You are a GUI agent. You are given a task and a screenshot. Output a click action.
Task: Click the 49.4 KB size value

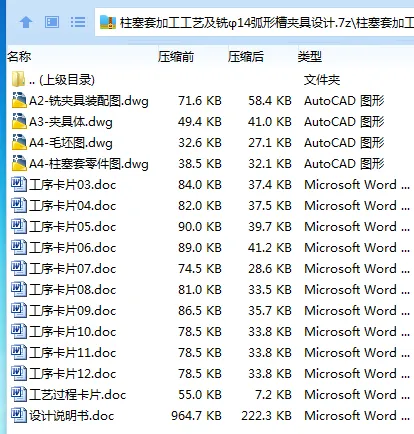200,122
